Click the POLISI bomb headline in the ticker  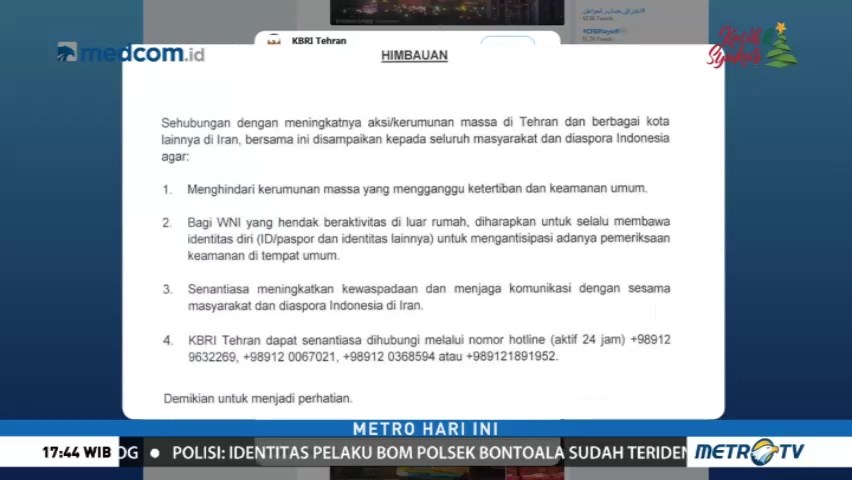pyautogui.click(x=429, y=453)
